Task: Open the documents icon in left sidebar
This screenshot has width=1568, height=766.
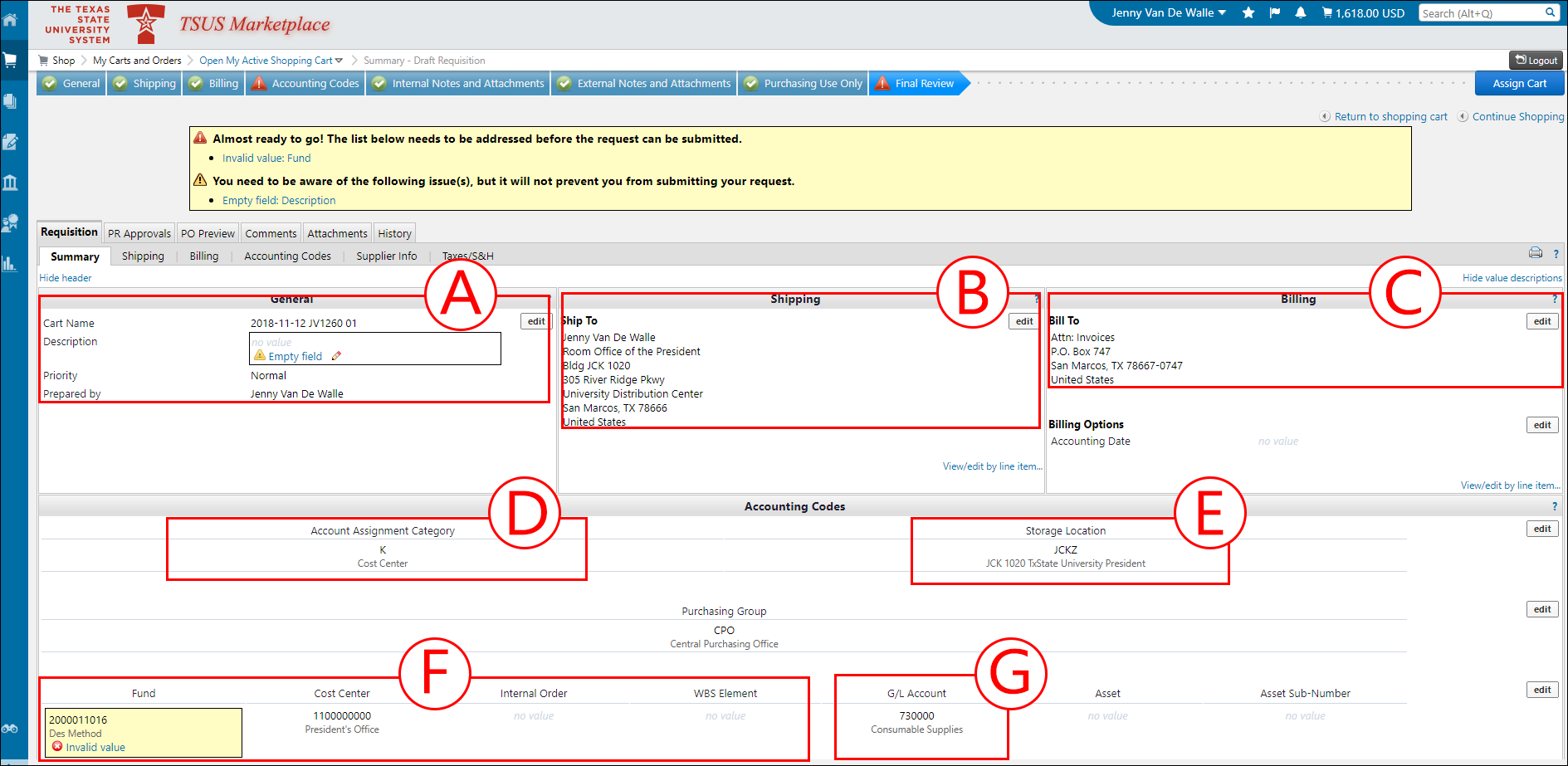Action: click(10, 101)
